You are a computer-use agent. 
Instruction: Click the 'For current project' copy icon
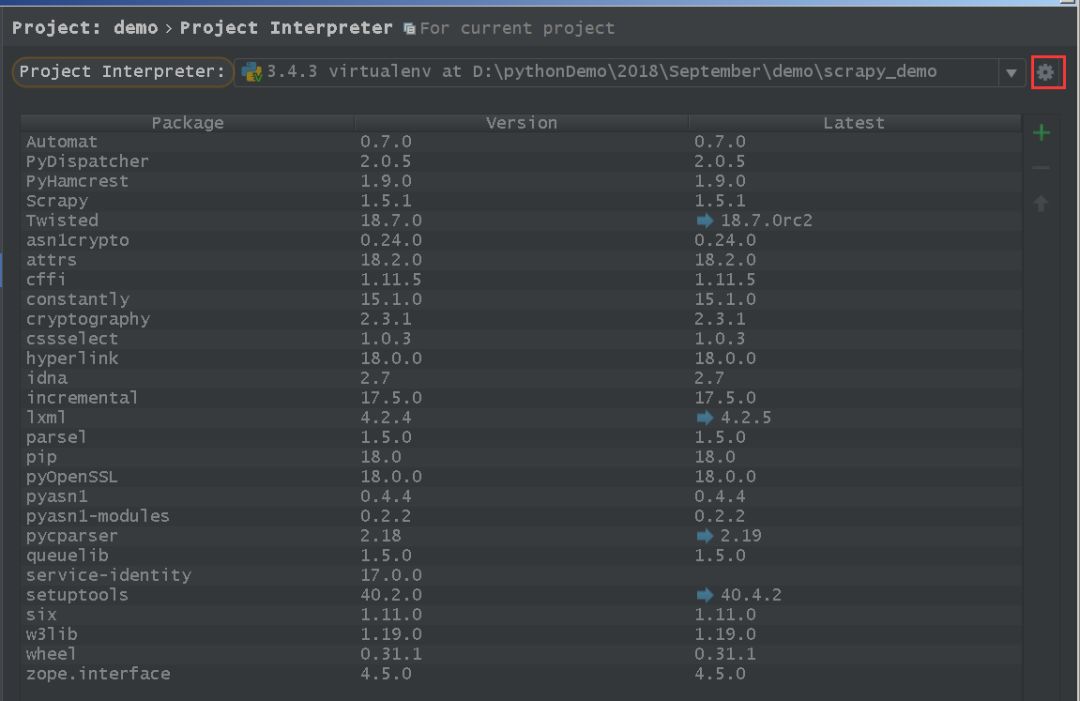(409, 29)
